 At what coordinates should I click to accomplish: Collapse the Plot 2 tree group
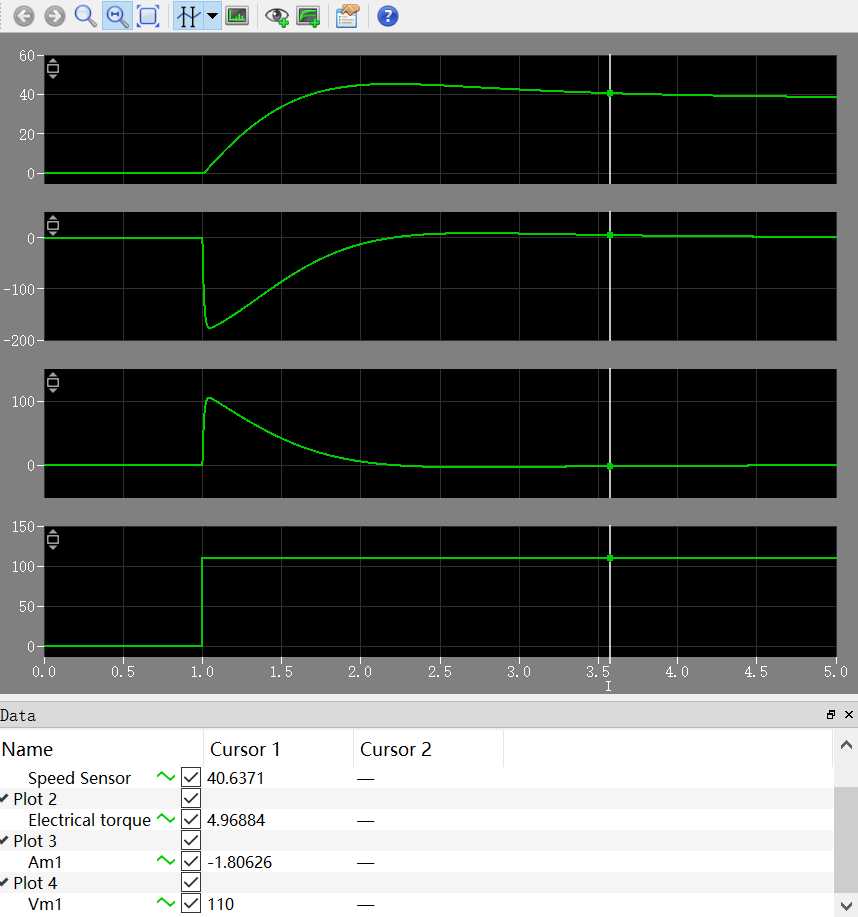(x=4, y=798)
